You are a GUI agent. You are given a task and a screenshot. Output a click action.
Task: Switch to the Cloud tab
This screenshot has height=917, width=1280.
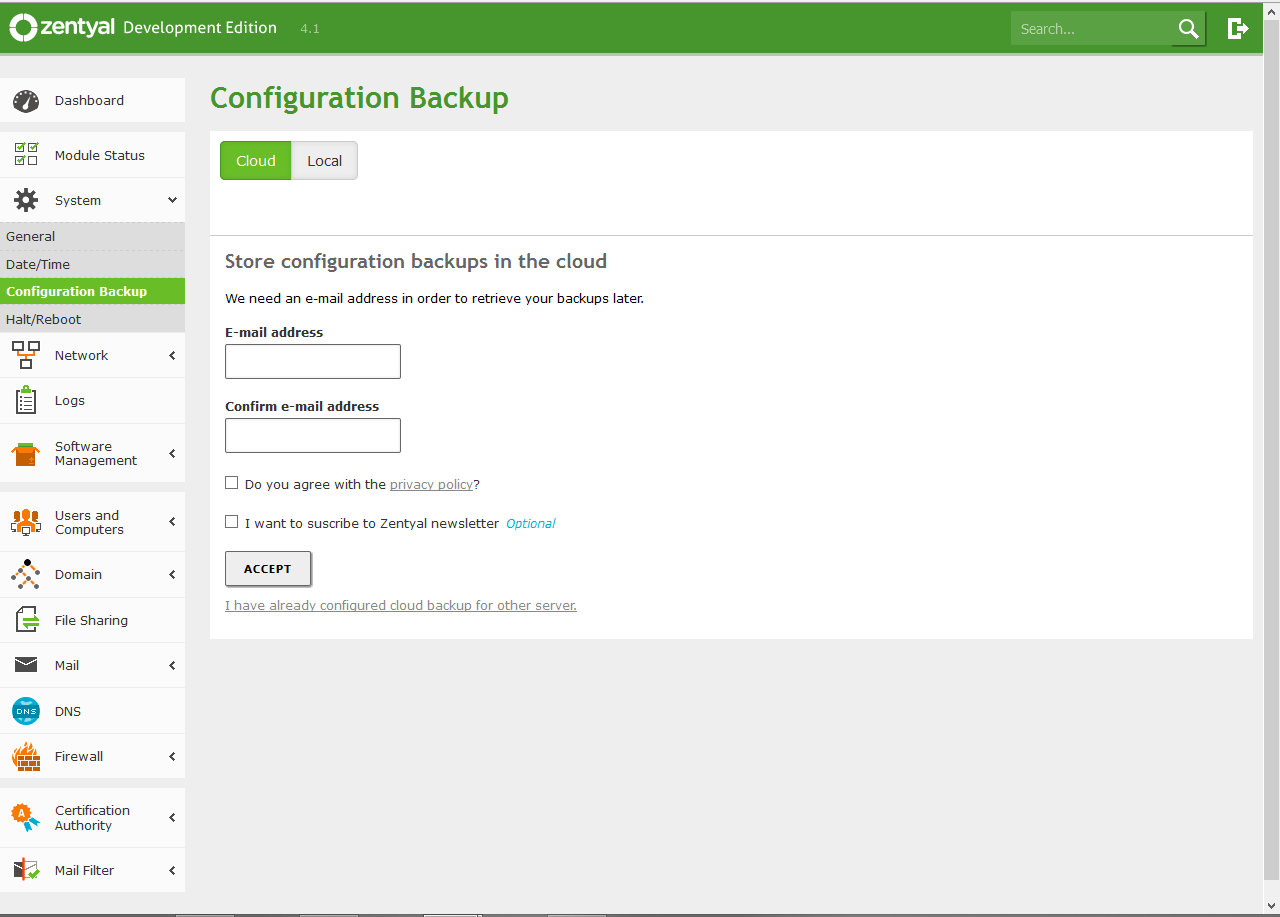(256, 161)
